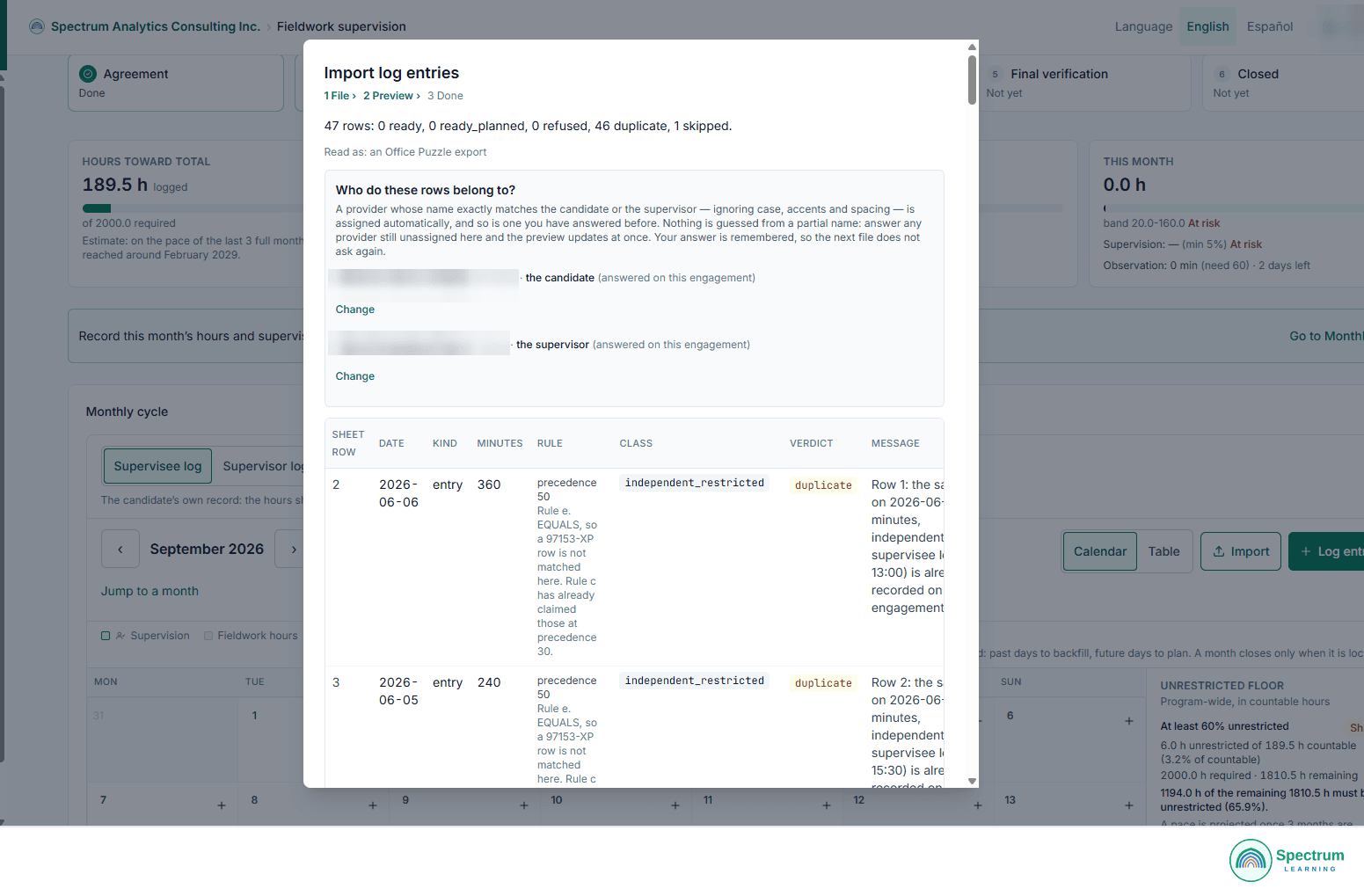Click the Log entry button

click(1328, 551)
